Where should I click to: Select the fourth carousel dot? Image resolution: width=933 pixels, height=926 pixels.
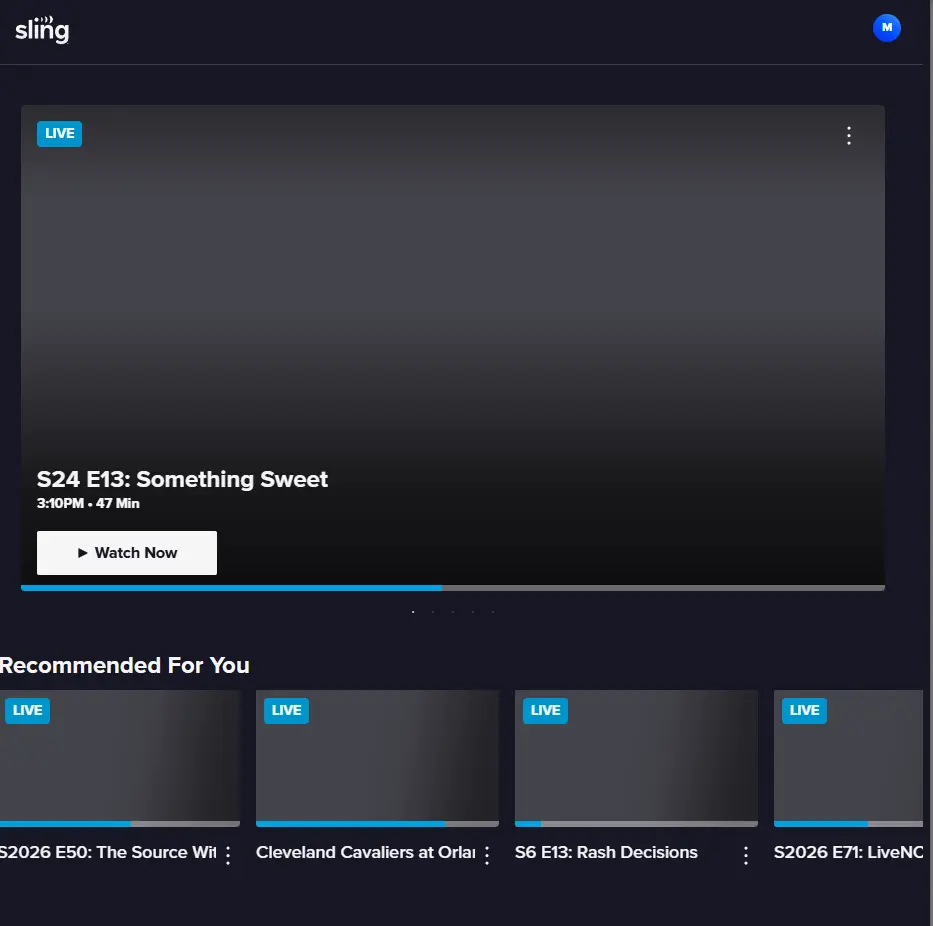[x=473, y=612]
